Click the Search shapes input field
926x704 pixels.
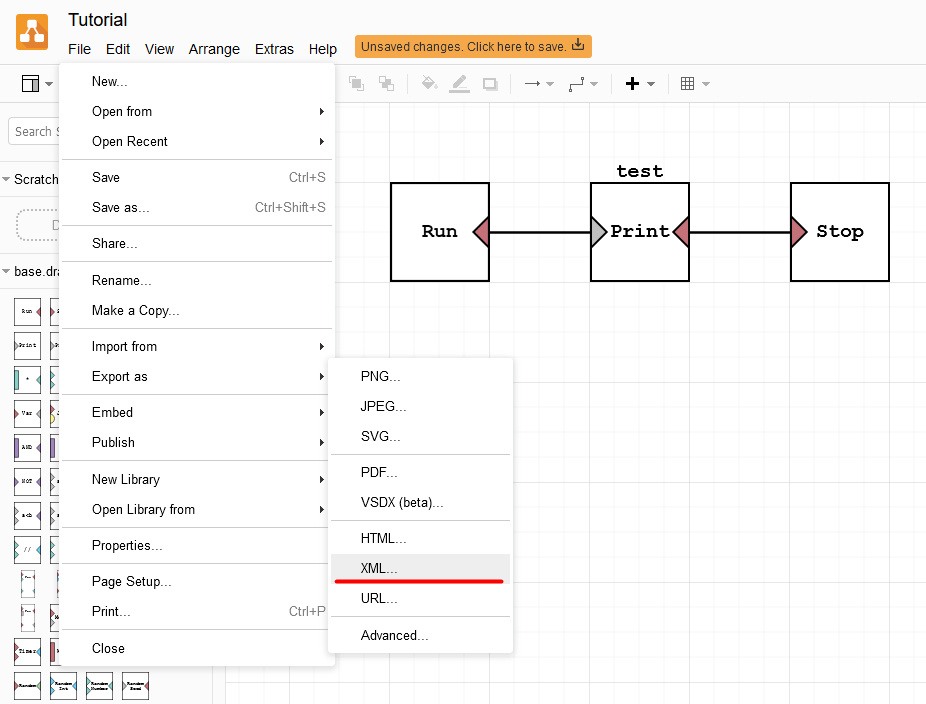coord(35,131)
